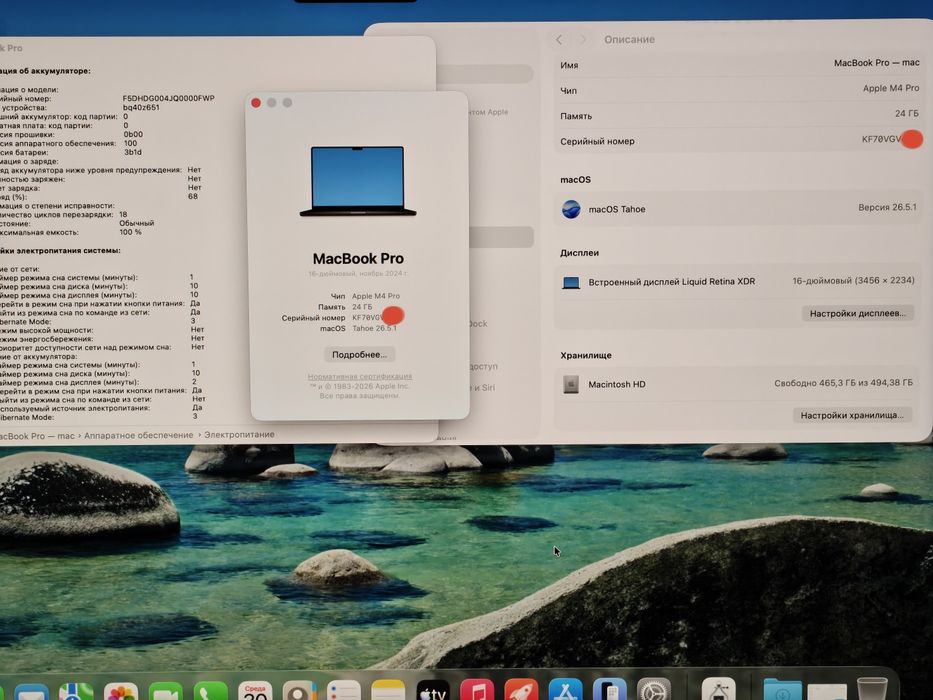Open iPhone Mirroring from the Dock
Image resolution: width=933 pixels, height=700 pixels.
[610, 689]
